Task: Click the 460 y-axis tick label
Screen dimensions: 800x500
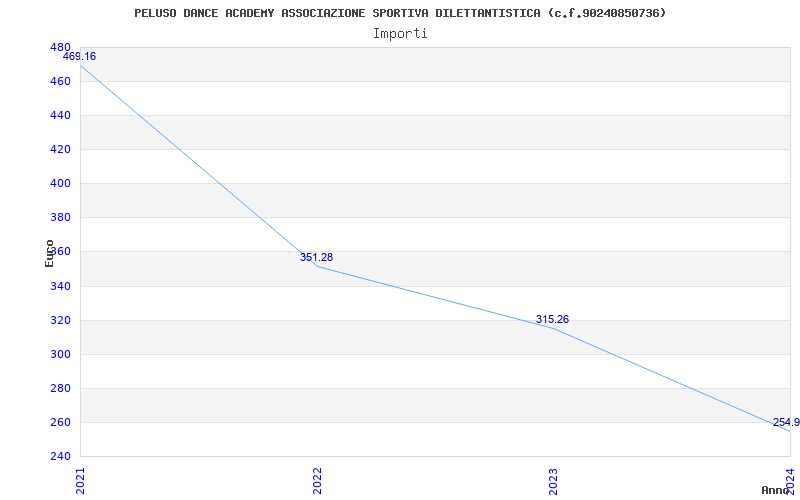Action: point(60,82)
